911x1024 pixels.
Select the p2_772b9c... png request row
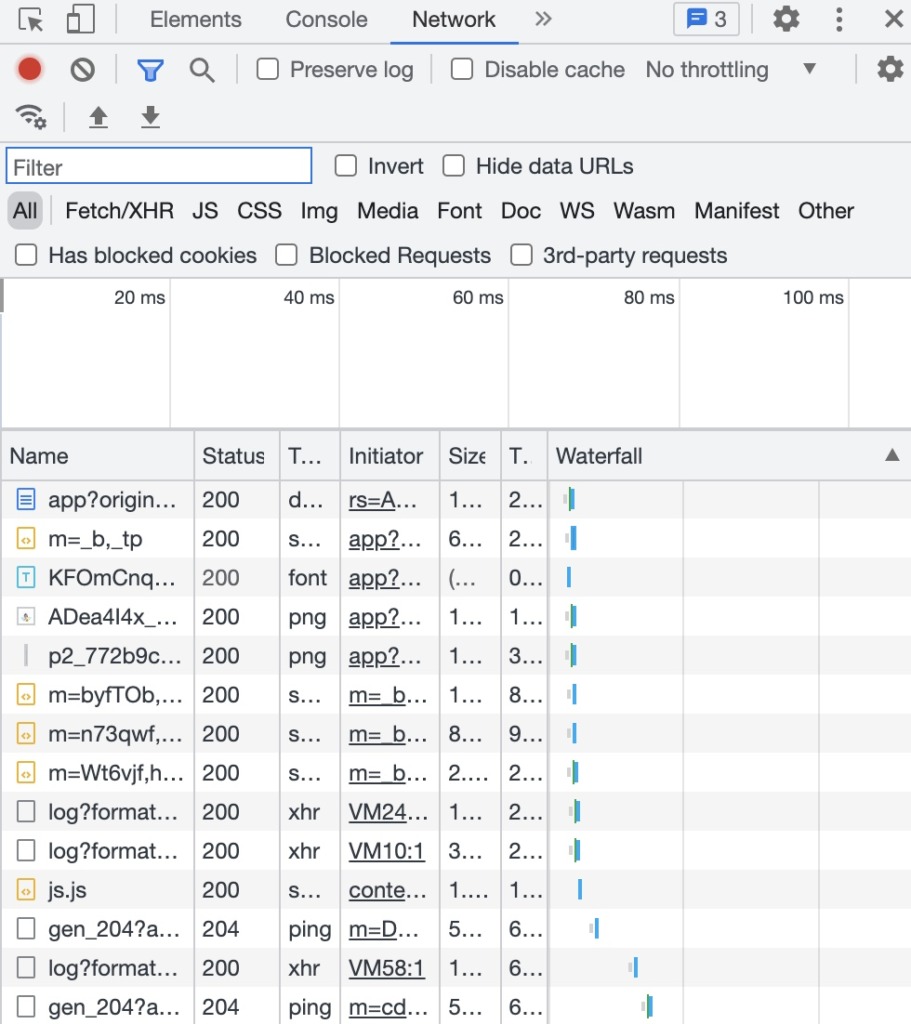456,656
